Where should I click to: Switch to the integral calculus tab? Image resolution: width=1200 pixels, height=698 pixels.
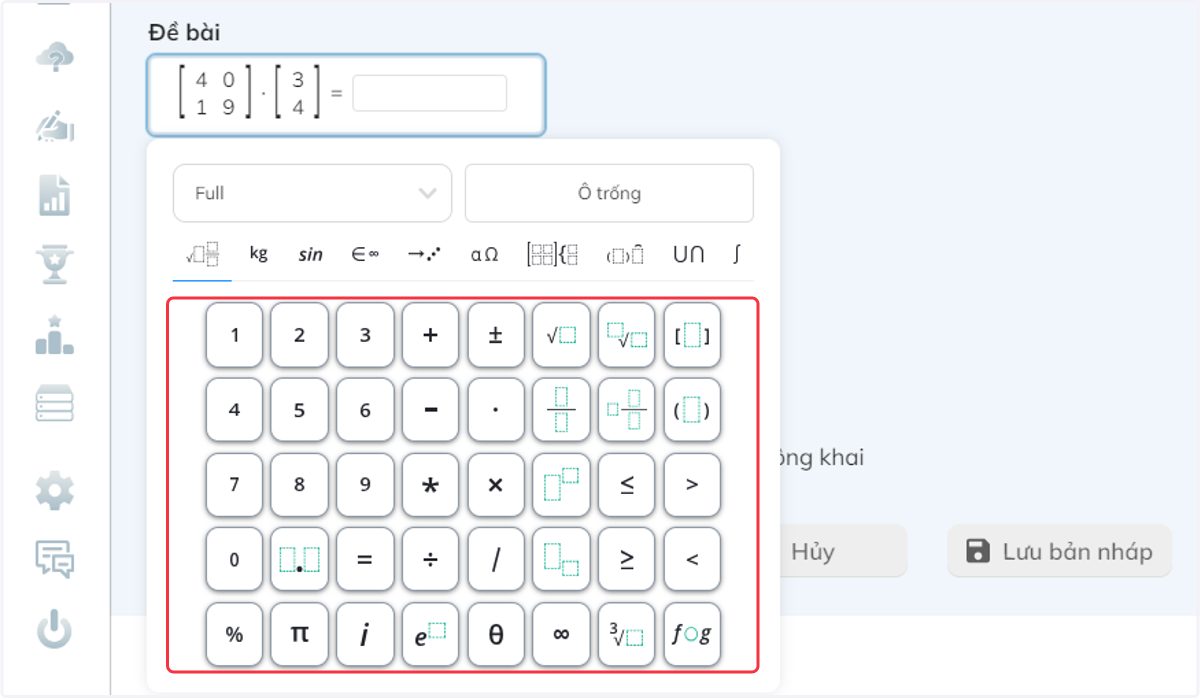click(x=737, y=254)
